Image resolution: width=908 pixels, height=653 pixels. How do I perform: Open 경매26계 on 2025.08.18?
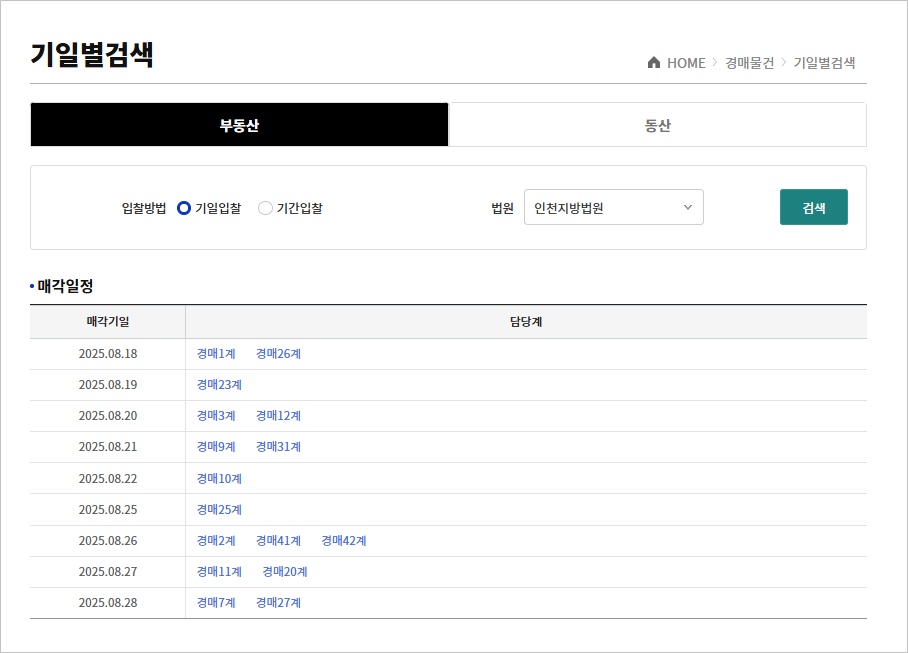[x=279, y=354]
